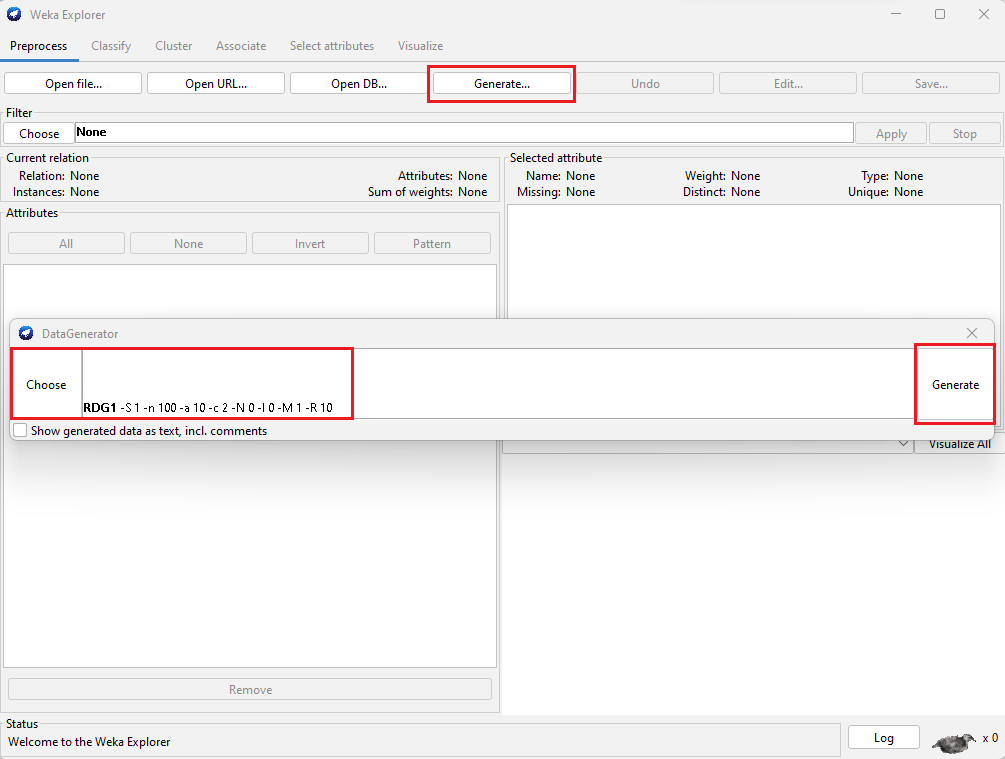This screenshot has height=759, width=1005.
Task: Click the status message Welcome to the Weka Explorer
Action: pyautogui.click(x=89, y=742)
